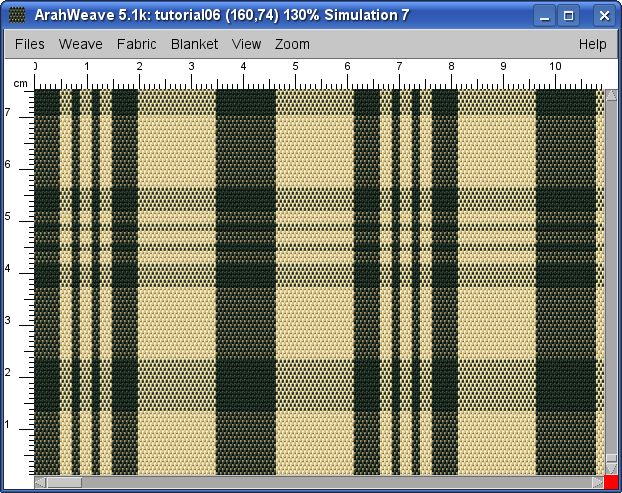This screenshot has width=622, height=493.
Task: Click the vertical scrollbar up arrow
Action: [x=611, y=96]
